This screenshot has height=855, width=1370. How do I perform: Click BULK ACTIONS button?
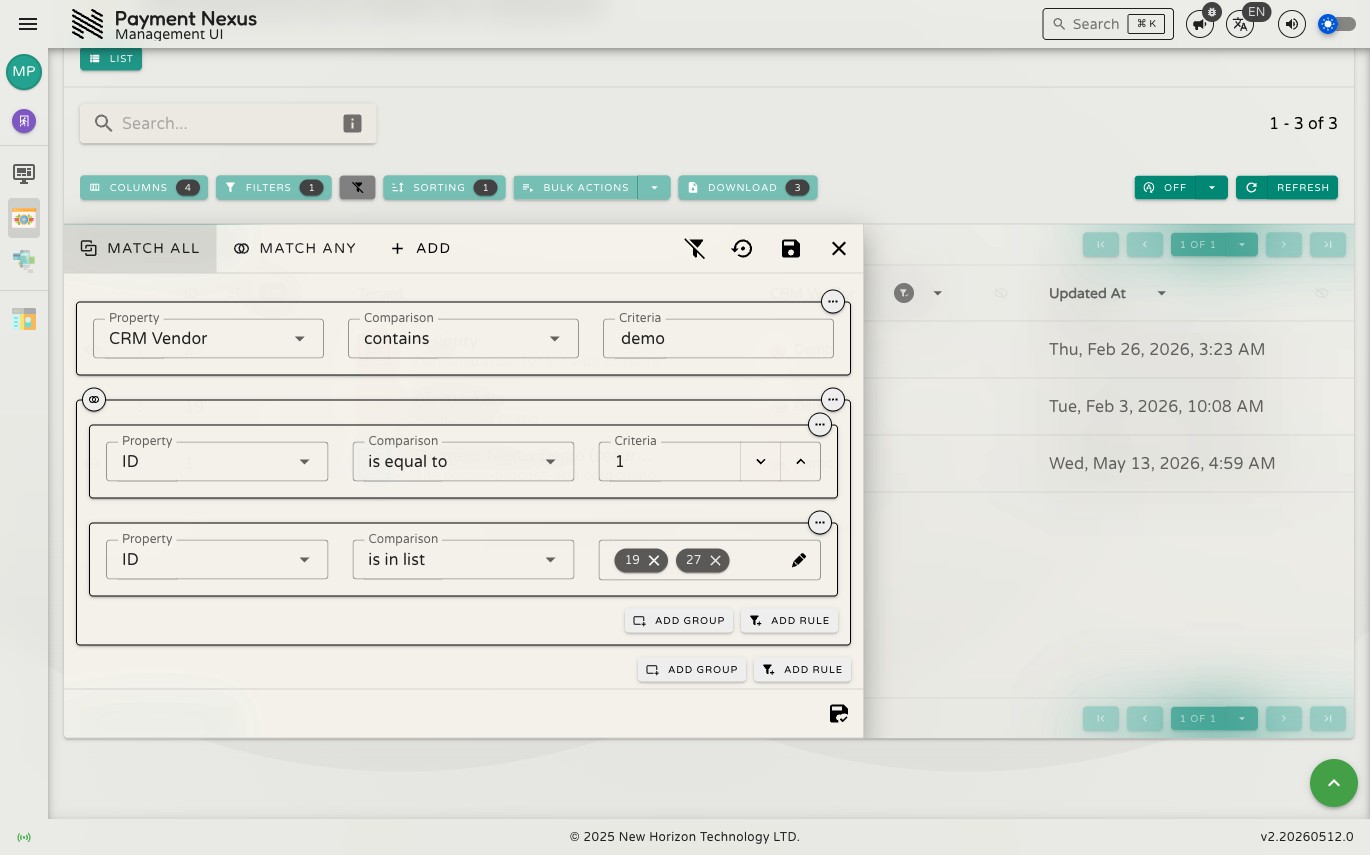click(x=576, y=187)
